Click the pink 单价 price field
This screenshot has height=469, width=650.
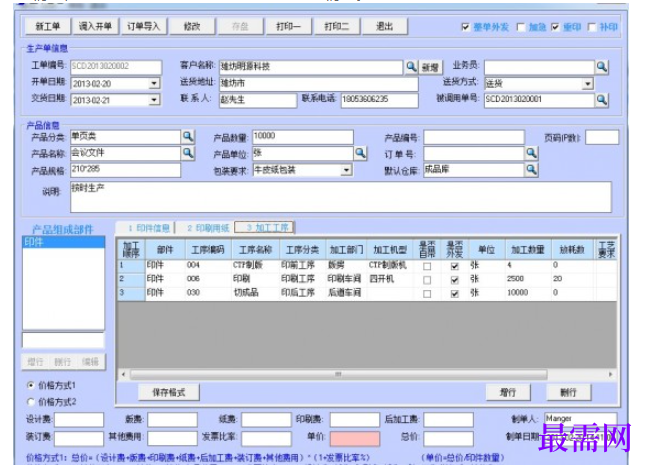(354, 438)
